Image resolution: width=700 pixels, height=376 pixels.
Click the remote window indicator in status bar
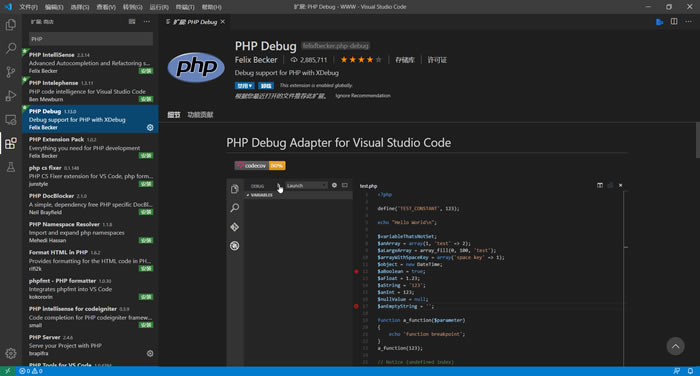8,371
